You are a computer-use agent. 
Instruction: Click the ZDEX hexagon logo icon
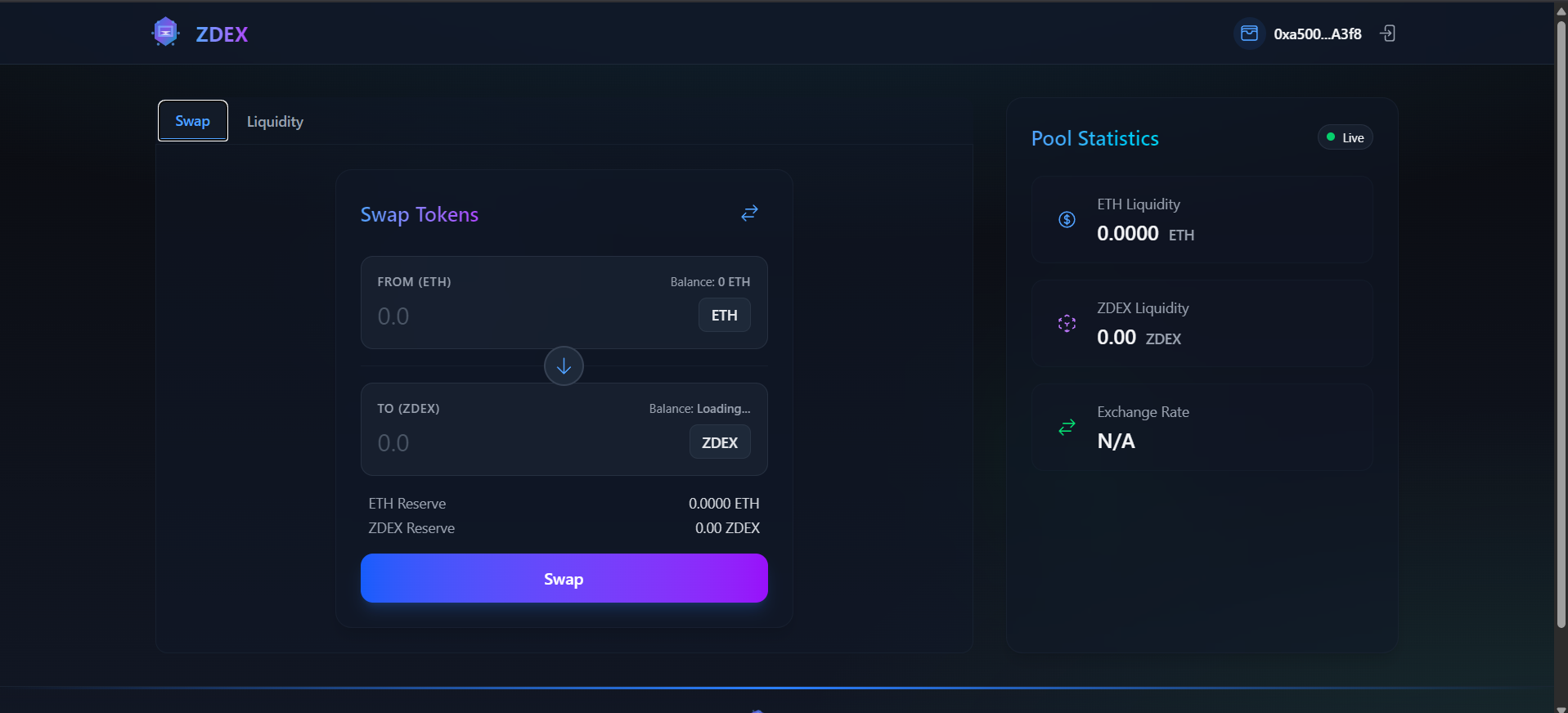[x=165, y=33]
